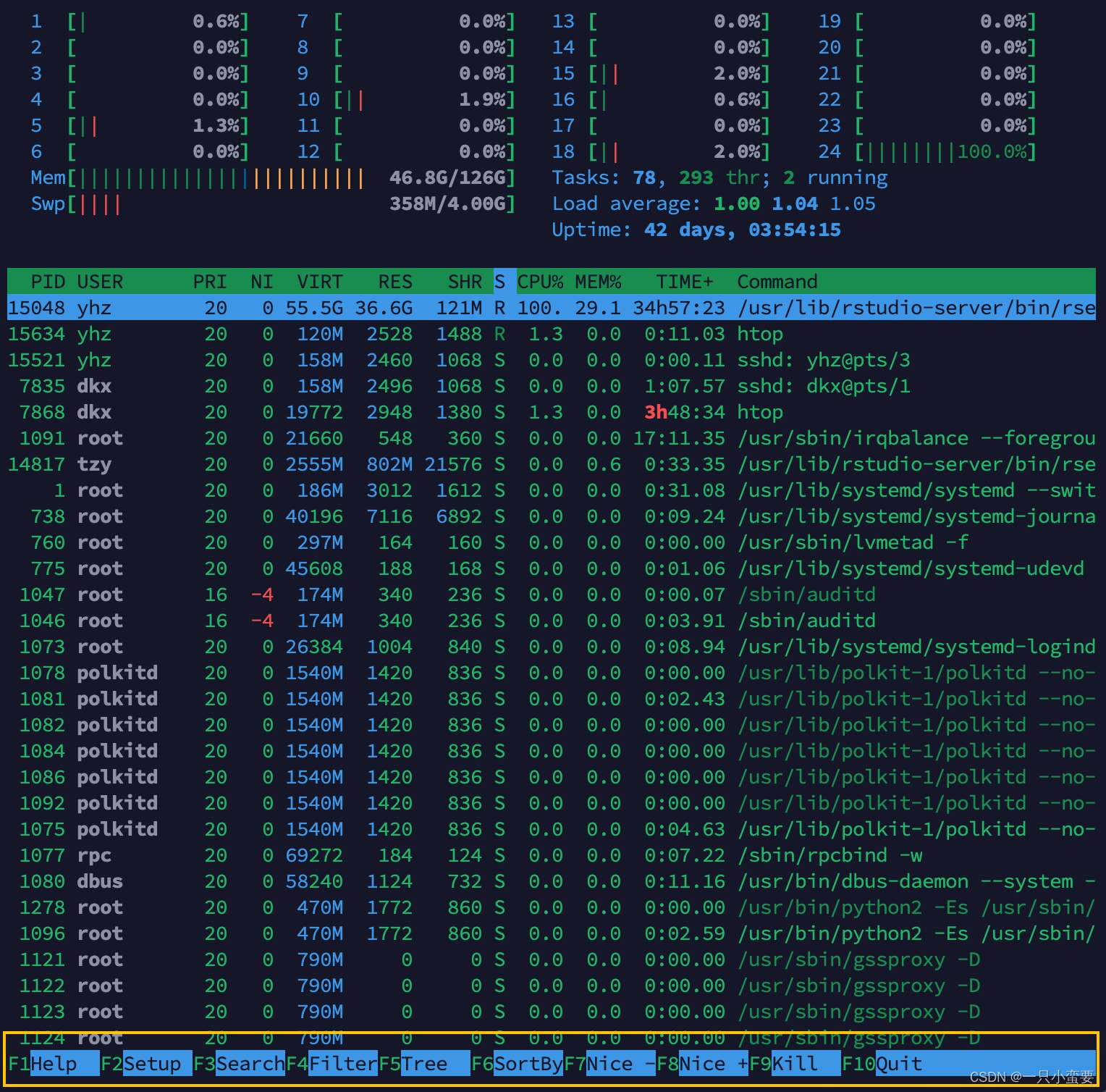Select process 1080 dbus-daemon row
The image size is (1106, 1092).
pos(552,881)
